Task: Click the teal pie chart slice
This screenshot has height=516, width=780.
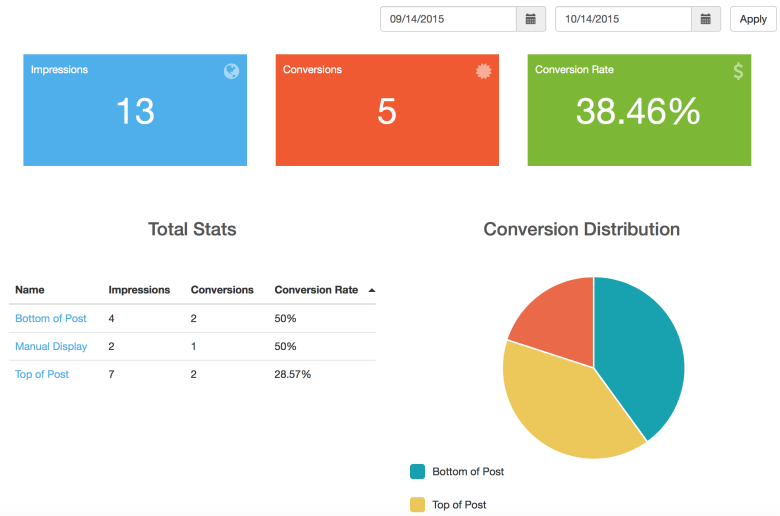Action: click(x=642, y=353)
